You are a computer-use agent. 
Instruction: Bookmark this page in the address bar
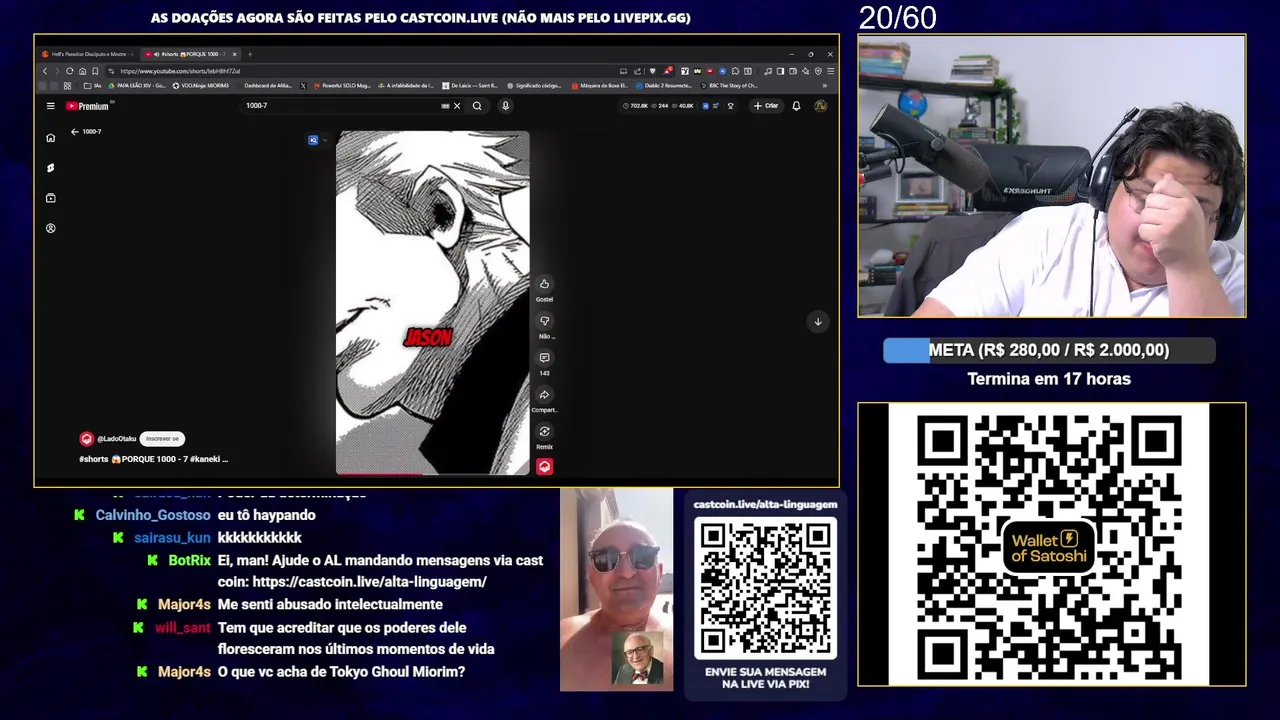coord(95,71)
